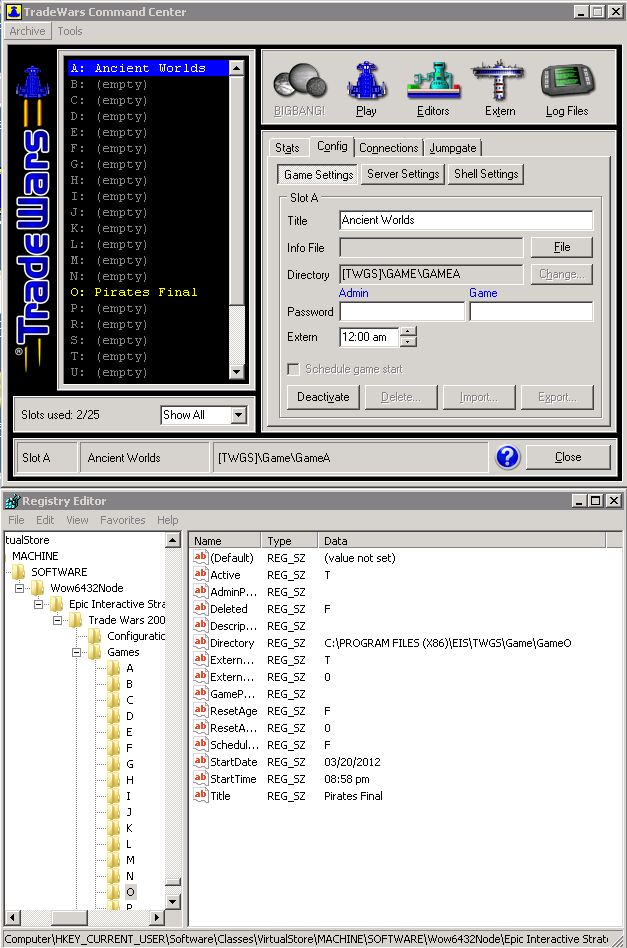Screen dimensions: 627x948
Task: Select slot A: Ancient Worlds in game list
Action: coord(148,68)
